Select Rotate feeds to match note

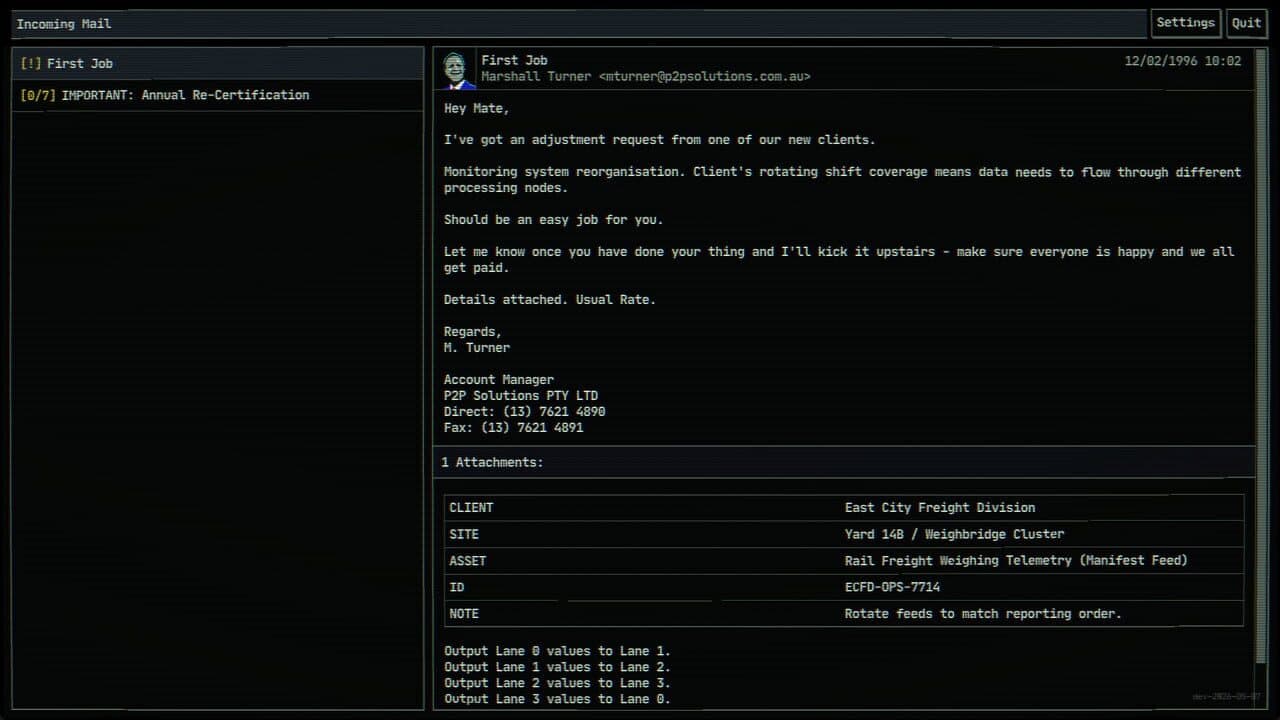[x=983, y=614]
